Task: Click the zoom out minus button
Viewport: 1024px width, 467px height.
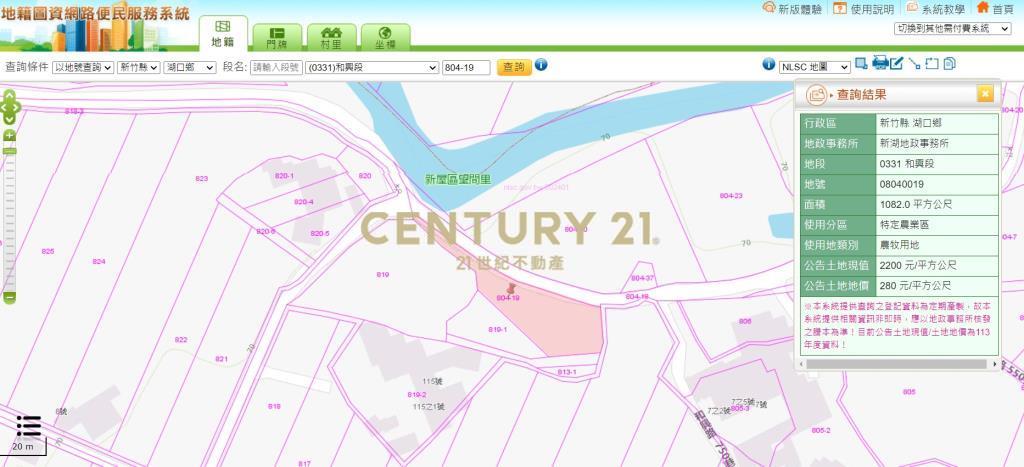Action: click(x=10, y=297)
